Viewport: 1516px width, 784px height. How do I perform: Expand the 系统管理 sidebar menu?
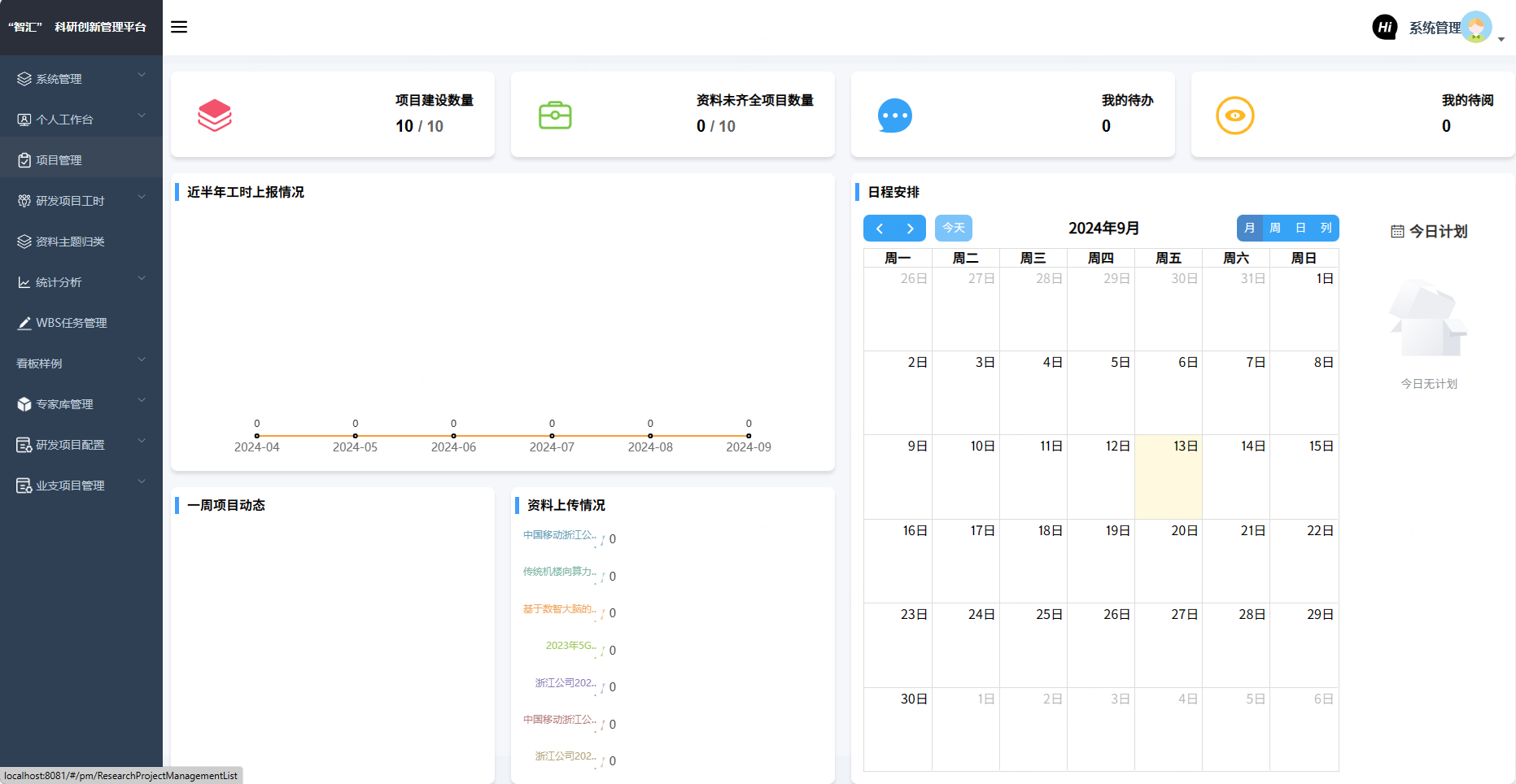[81, 79]
